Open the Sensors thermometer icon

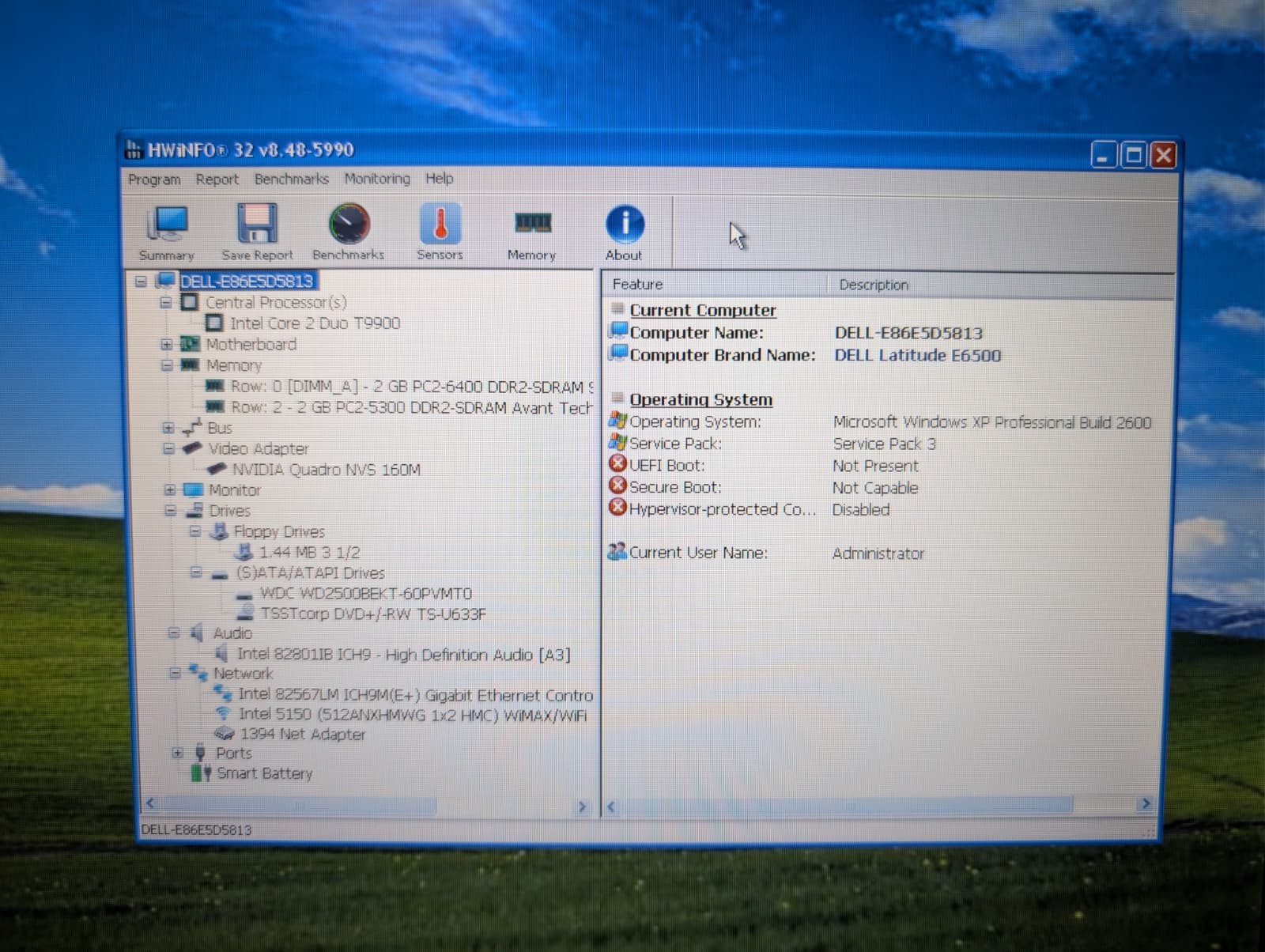click(440, 224)
